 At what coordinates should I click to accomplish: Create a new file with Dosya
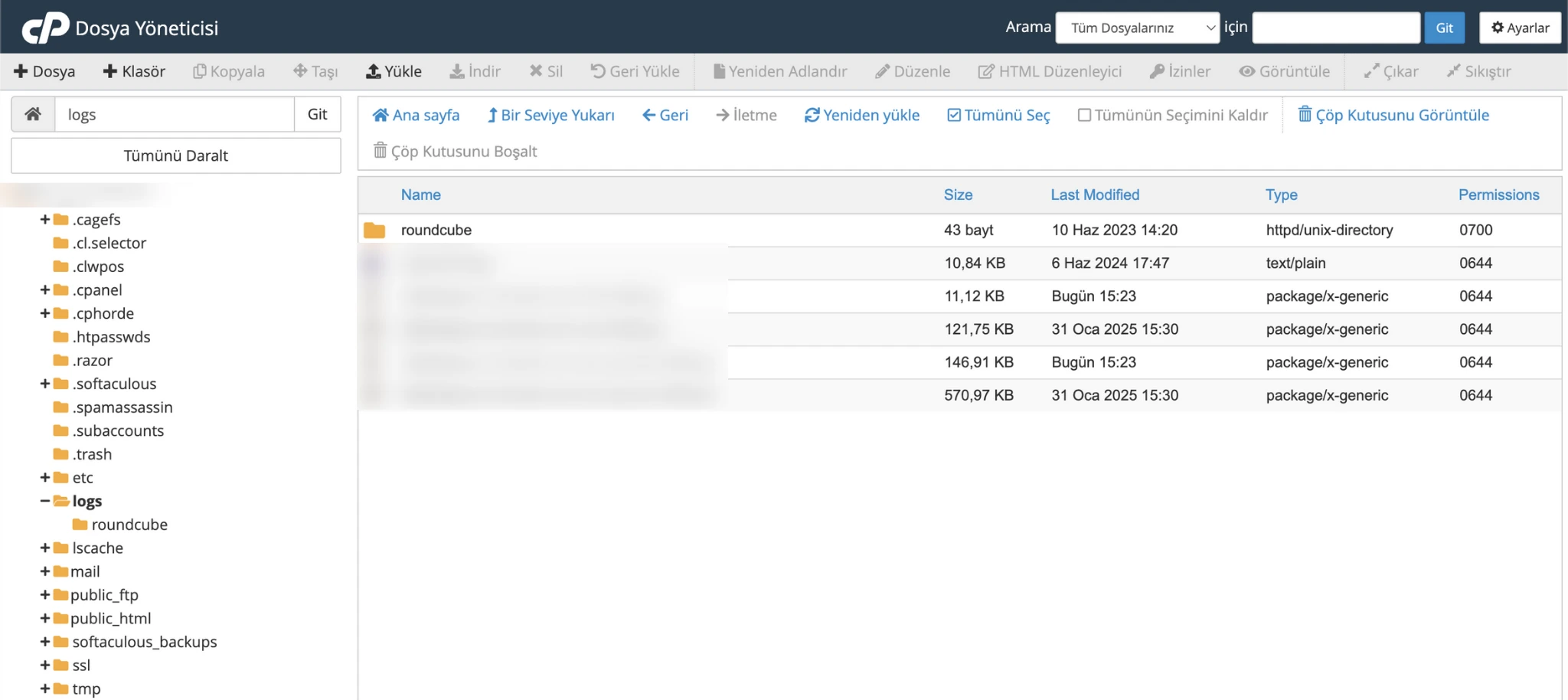pos(44,71)
